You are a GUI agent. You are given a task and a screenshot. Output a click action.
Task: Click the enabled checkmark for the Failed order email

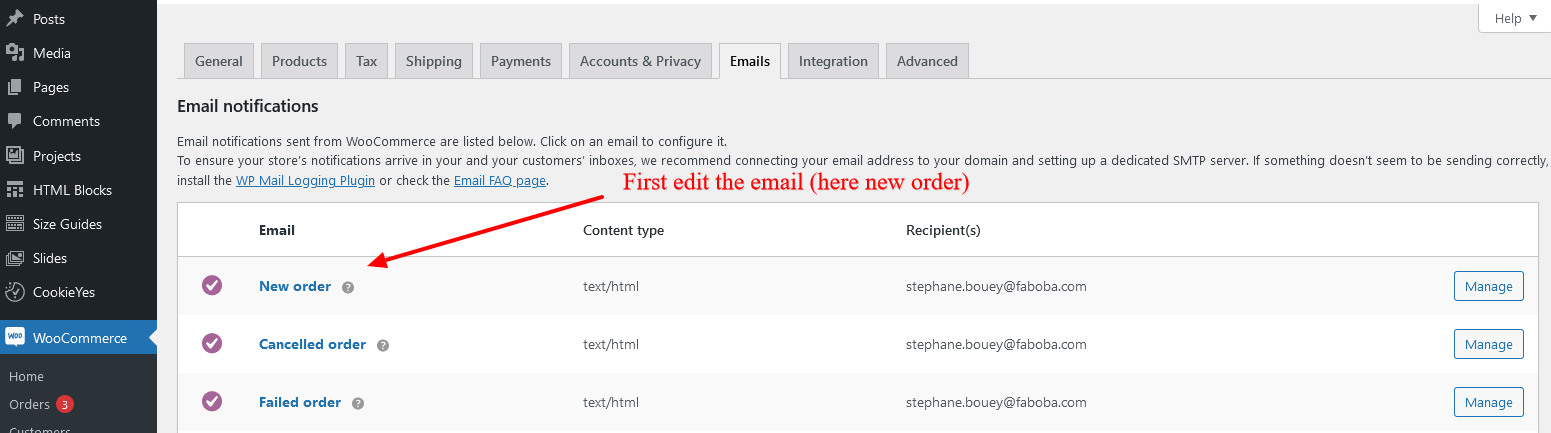coord(212,402)
